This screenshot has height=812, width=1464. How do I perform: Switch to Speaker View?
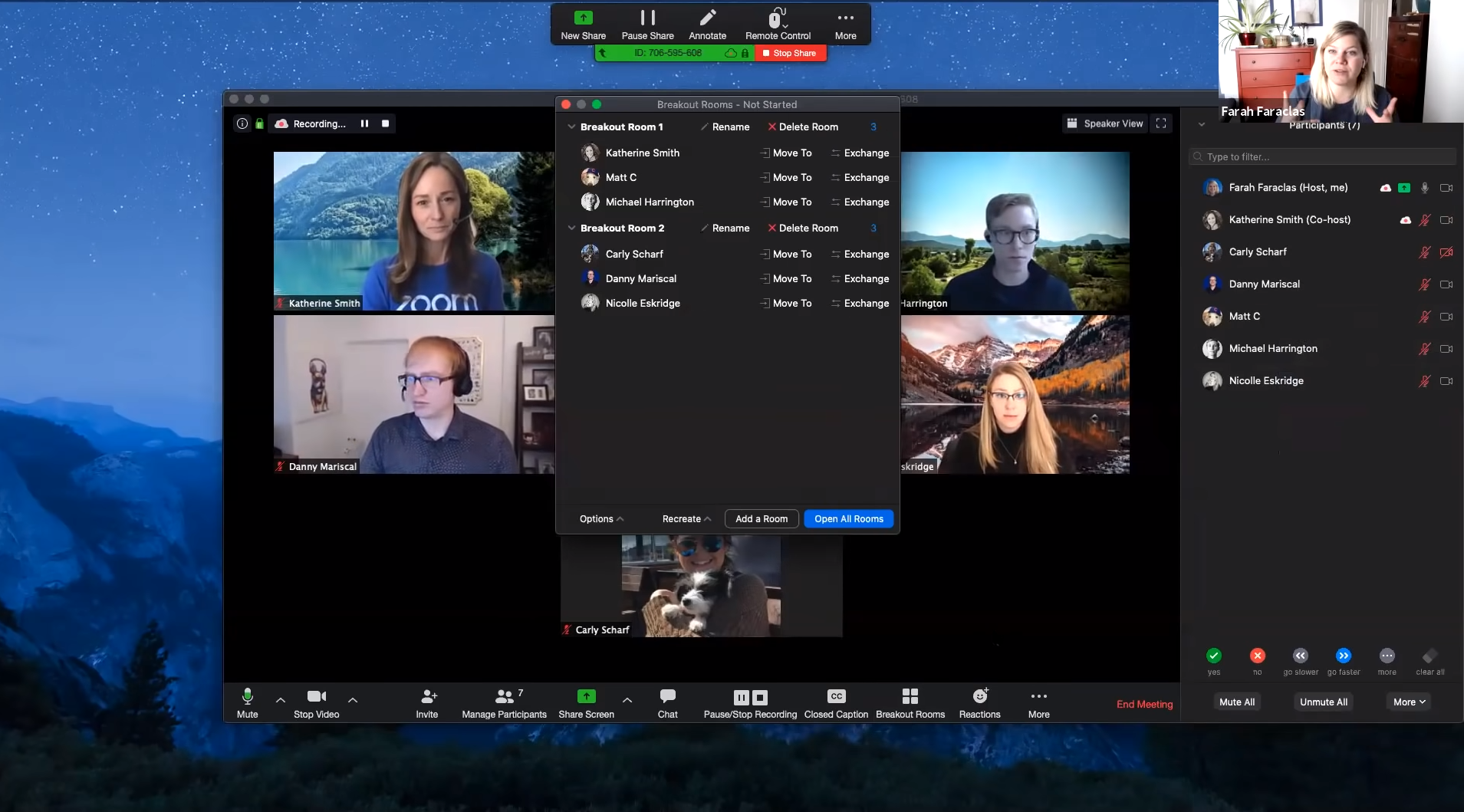pyautogui.click(x=1105, y=123)
